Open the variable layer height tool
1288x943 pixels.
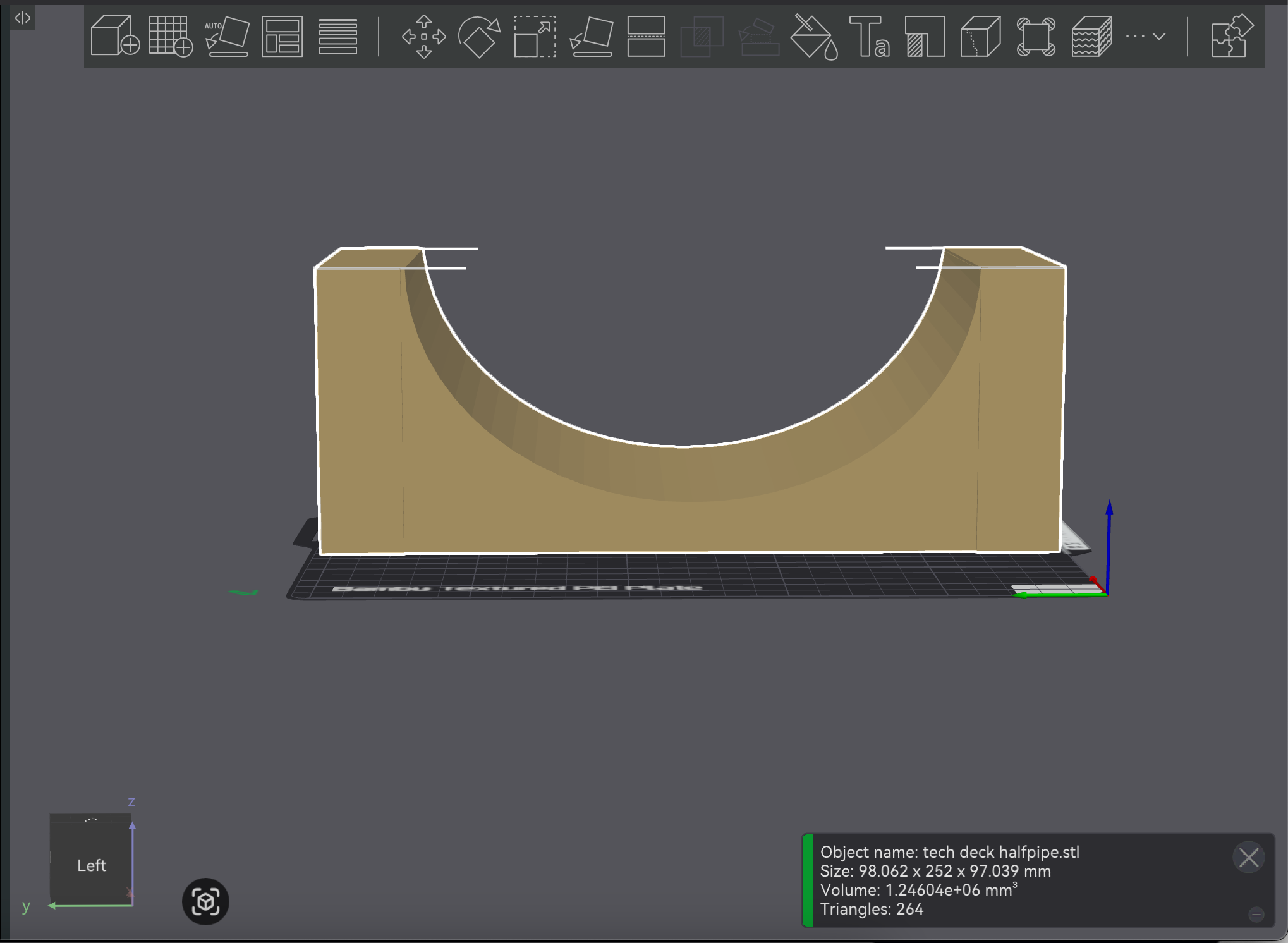(338, 36)
